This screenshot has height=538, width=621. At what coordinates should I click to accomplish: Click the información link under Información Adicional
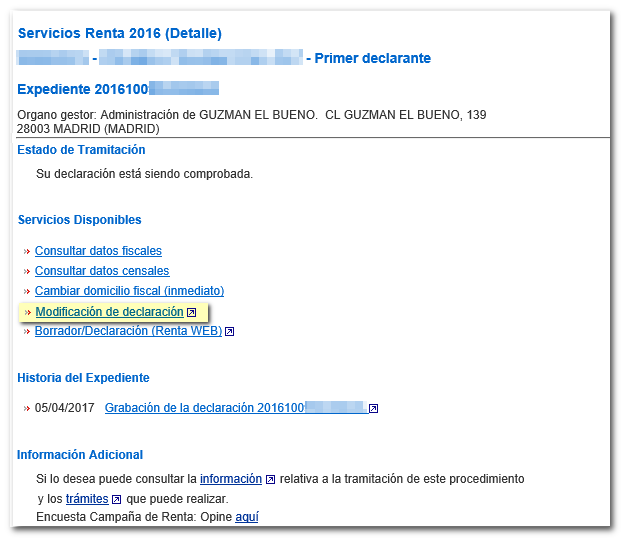(x=231, y=479)
